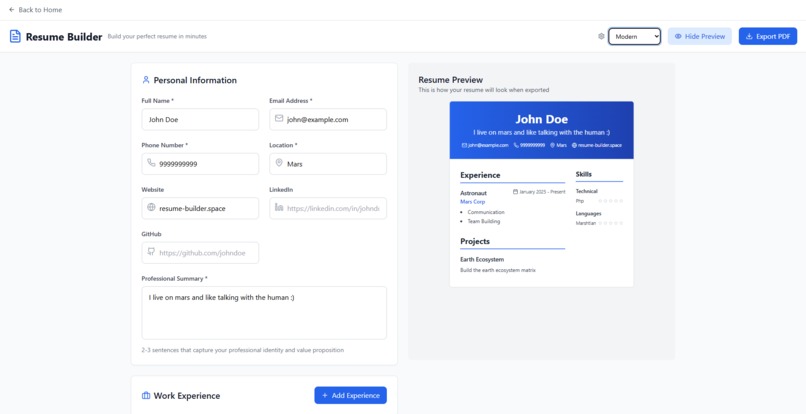
Task: Click the Projects heading in preview
Action: click(475, 241)
